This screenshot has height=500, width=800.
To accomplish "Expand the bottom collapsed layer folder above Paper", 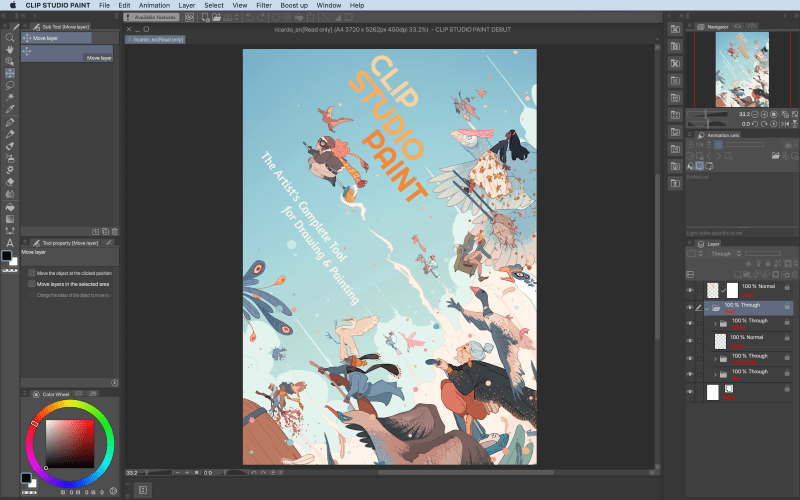I will pyautogui.click(x=714, y=373).
